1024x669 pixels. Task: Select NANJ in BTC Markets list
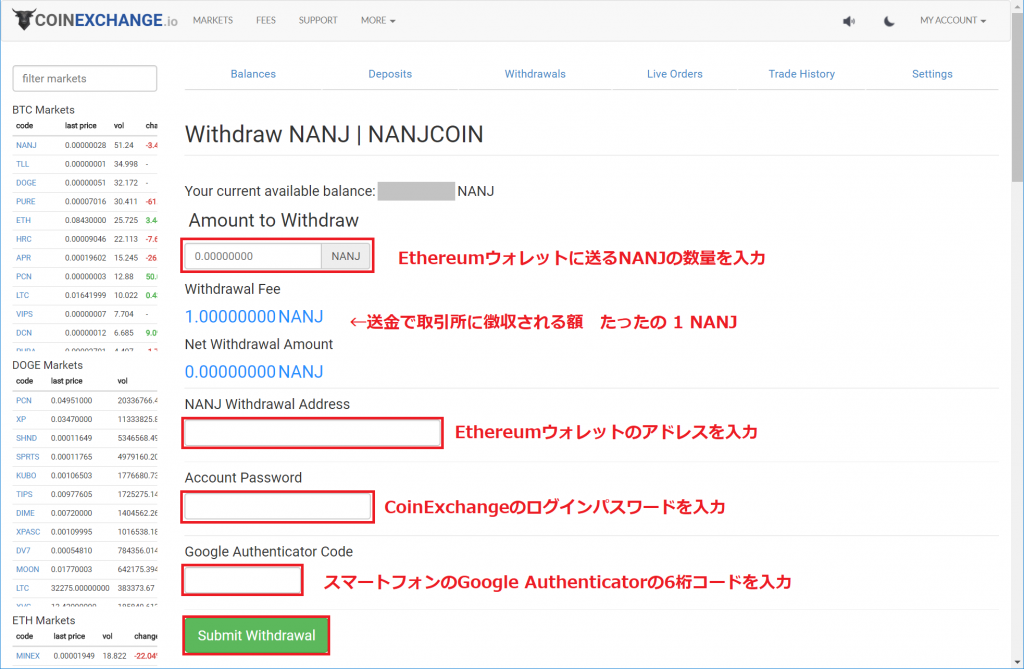(x=26, y=145)
